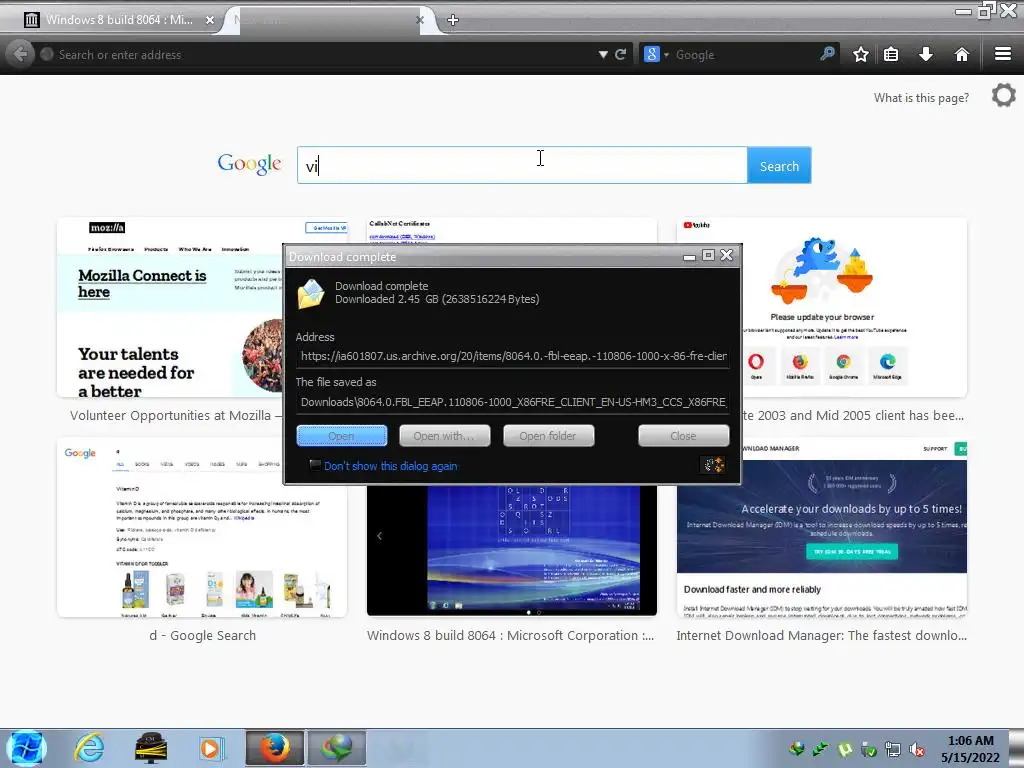The width and height of the screenshot is (1024, 768).
Task: Open 'd - Google Search' thumbnail
Action: click(202, 528)
